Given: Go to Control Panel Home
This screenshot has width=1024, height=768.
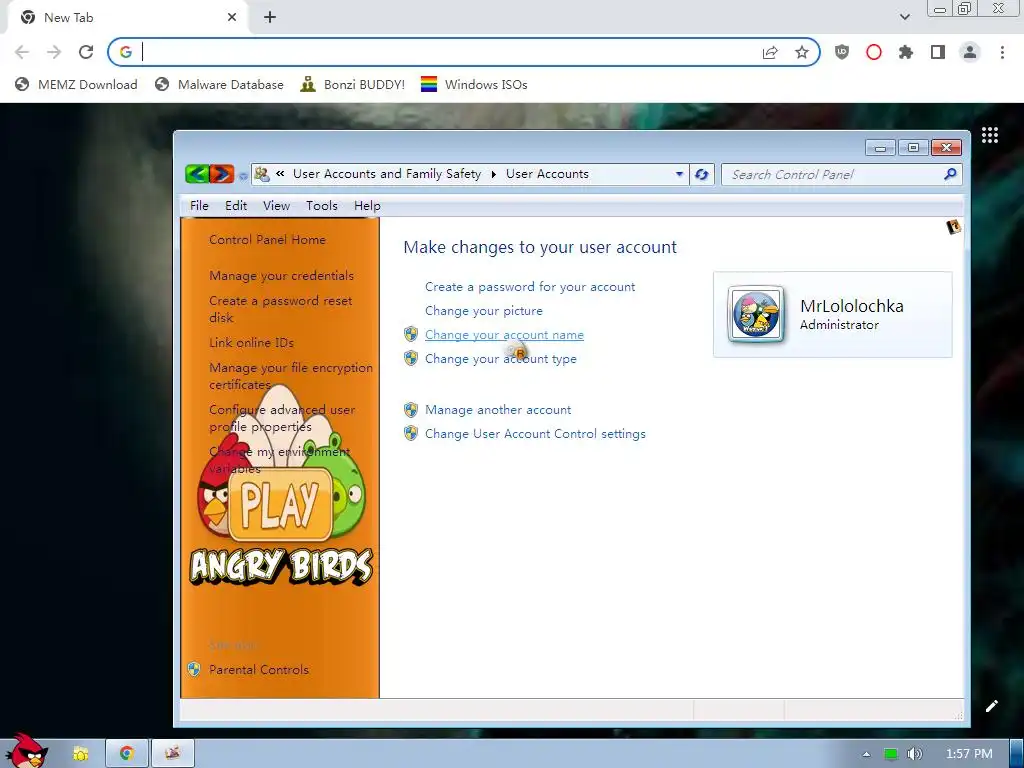Looking at the screenshot, I should coord(267,240).
